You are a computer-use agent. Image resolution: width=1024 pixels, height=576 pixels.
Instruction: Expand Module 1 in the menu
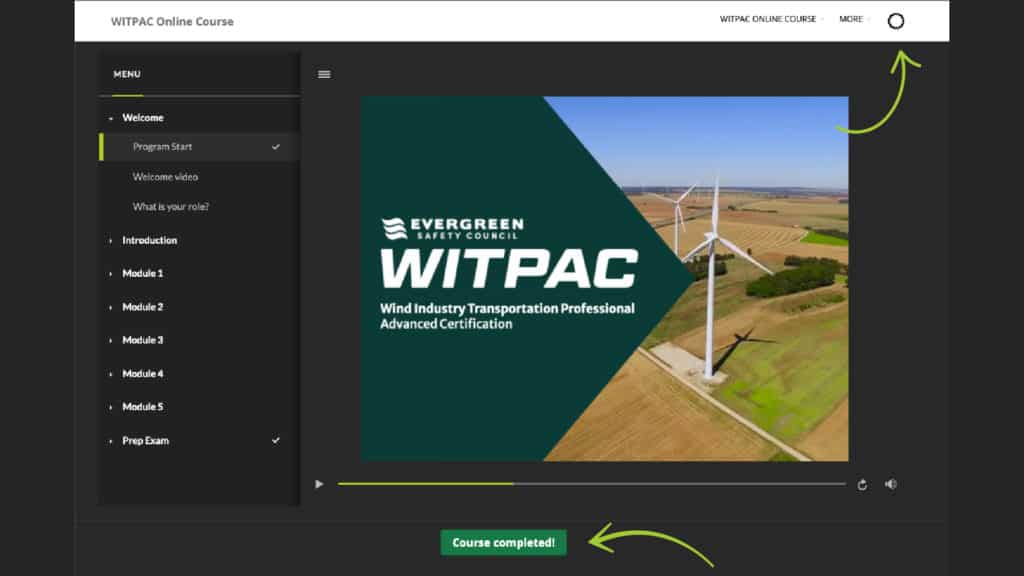click(x=110, y=274)
